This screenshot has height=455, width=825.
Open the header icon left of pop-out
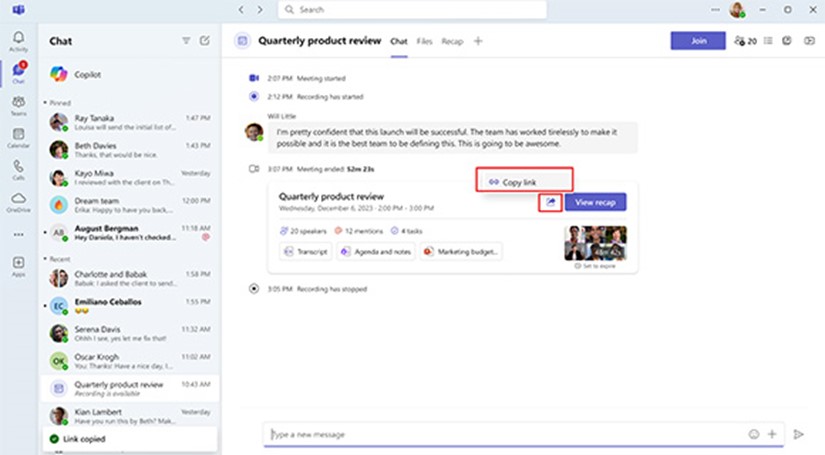[787, 41]
